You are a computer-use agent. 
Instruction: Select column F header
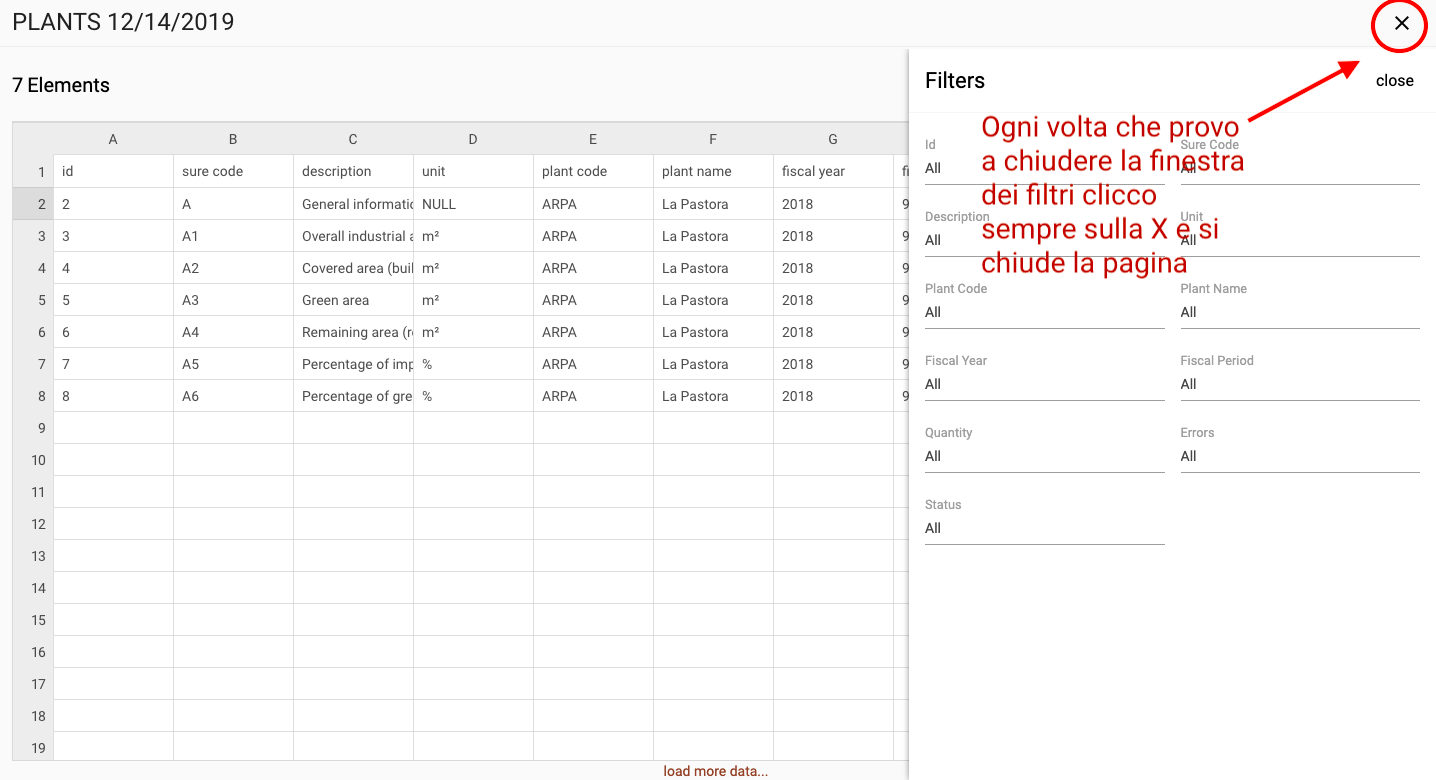point(713,139)
